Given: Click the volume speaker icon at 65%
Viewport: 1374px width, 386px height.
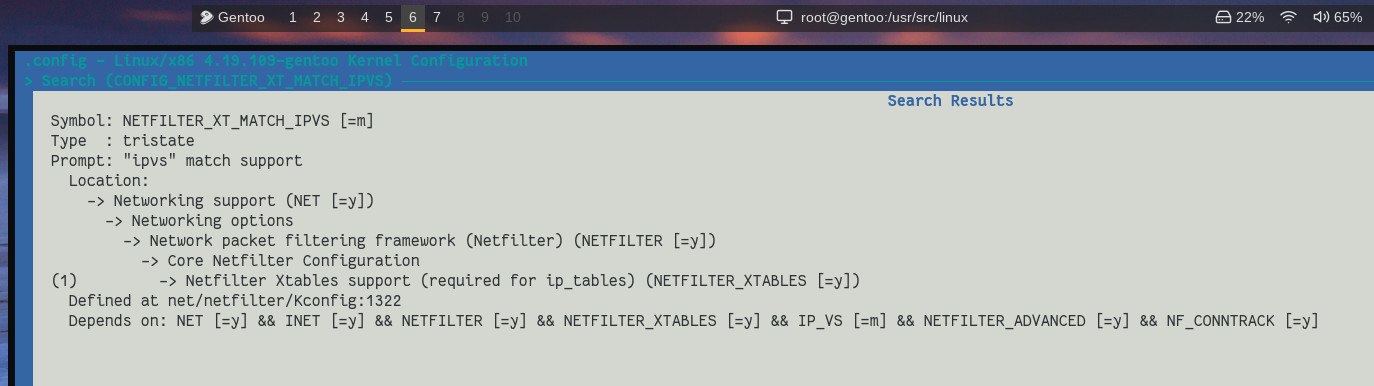Looking at the screenshot, I should [x=1320, y=17].
